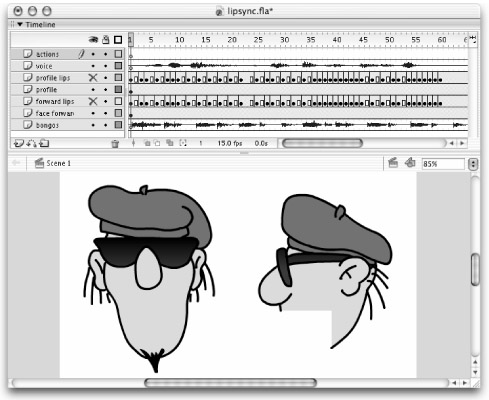Click the Scene 1 clapperboard icon
Screen dimensions: 489x400
pyautogui.click(x=39, y=163)
